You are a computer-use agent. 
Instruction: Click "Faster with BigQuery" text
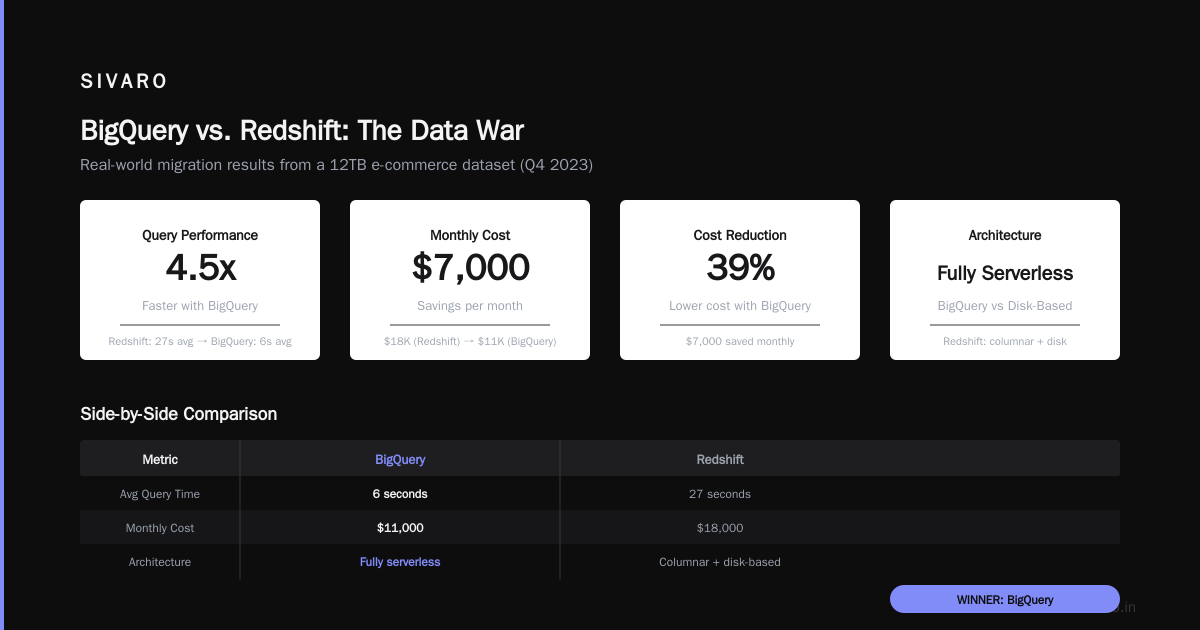click(200, 305)
